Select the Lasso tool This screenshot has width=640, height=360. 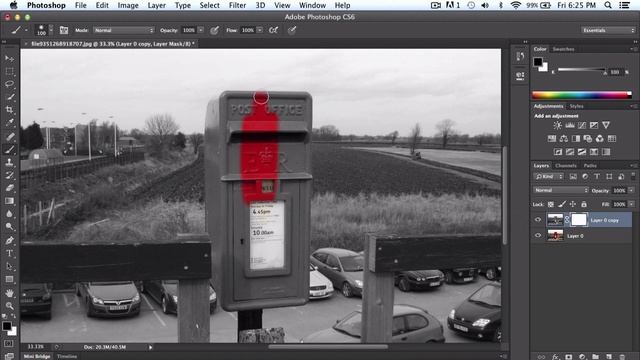[x=9, y=84]
